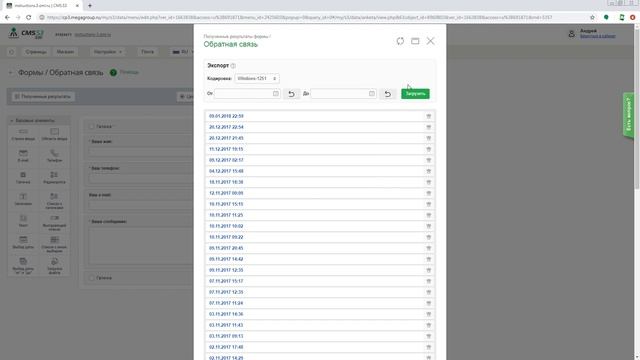The image size is (640, 360).
Task: Open a new Chrome tab
Action: point(90,6)
